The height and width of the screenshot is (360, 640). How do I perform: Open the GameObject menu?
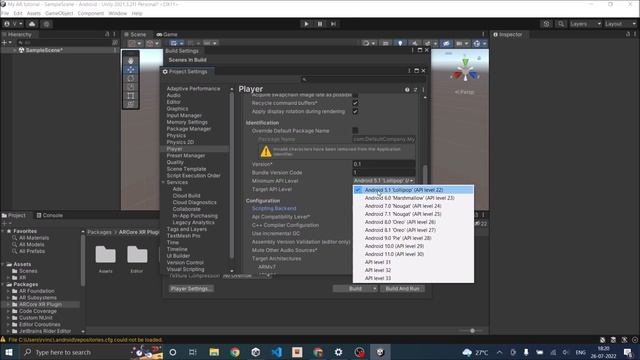pos(59,13)
